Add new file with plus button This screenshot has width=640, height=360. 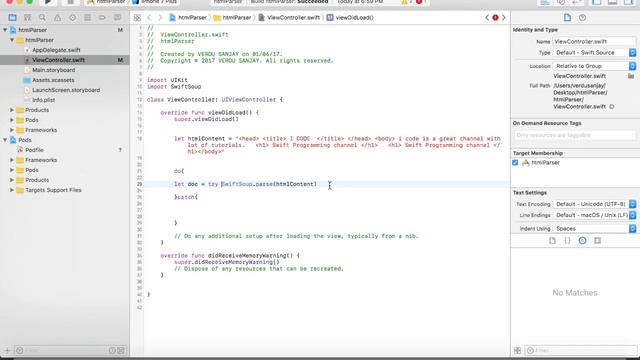7,351
